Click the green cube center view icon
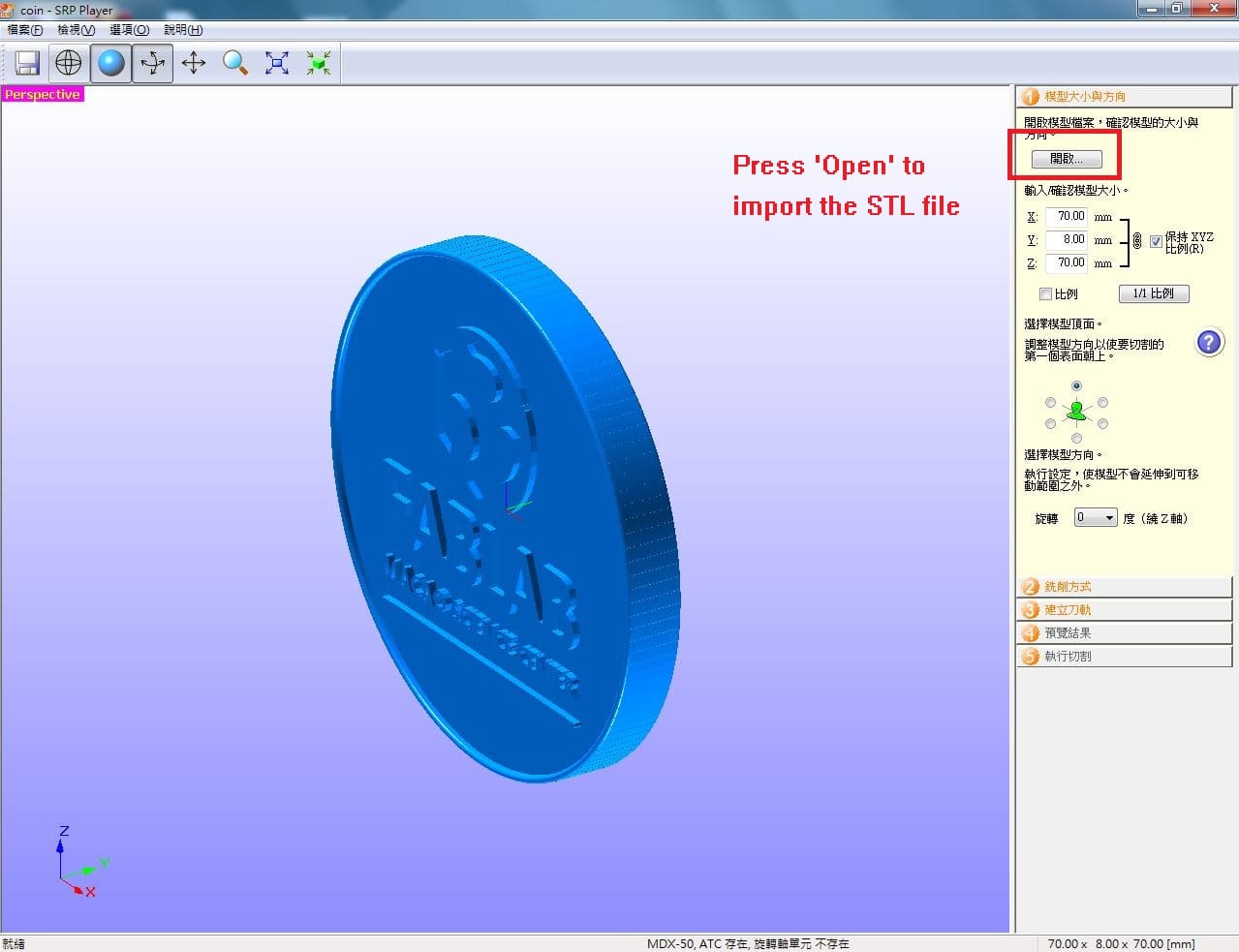This screenshot has width=1239, height=952. pos(319,64)
